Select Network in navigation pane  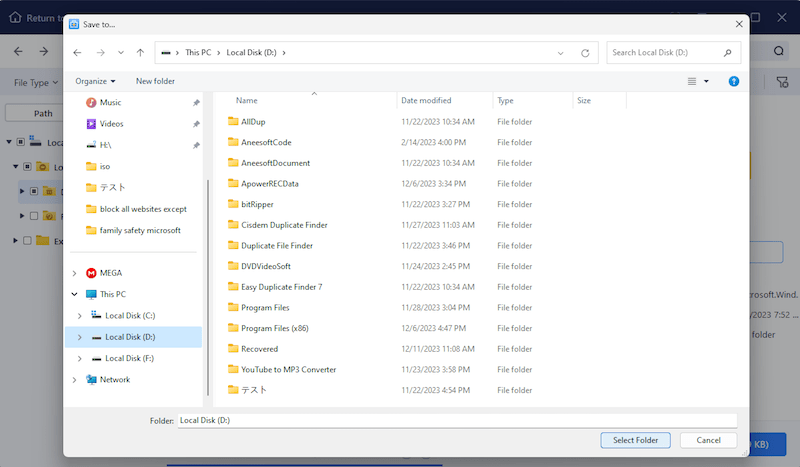[108, 380]
